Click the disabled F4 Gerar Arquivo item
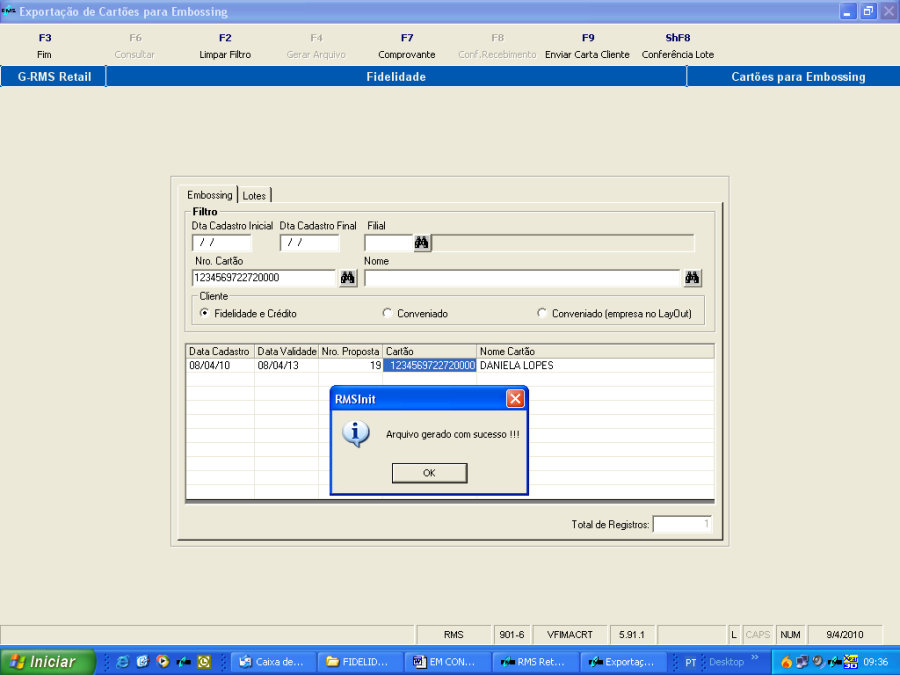 [x=316, y=46]
